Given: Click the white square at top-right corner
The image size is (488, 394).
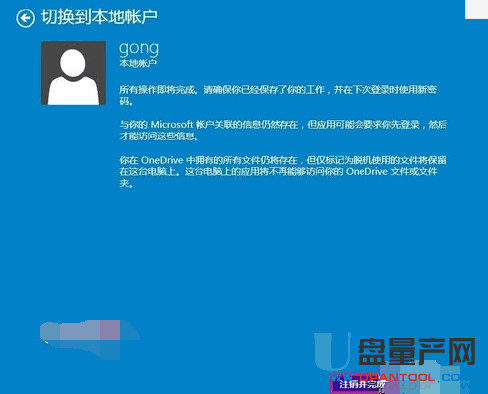Looking at the screenshot, I should [x=476, y=9].
